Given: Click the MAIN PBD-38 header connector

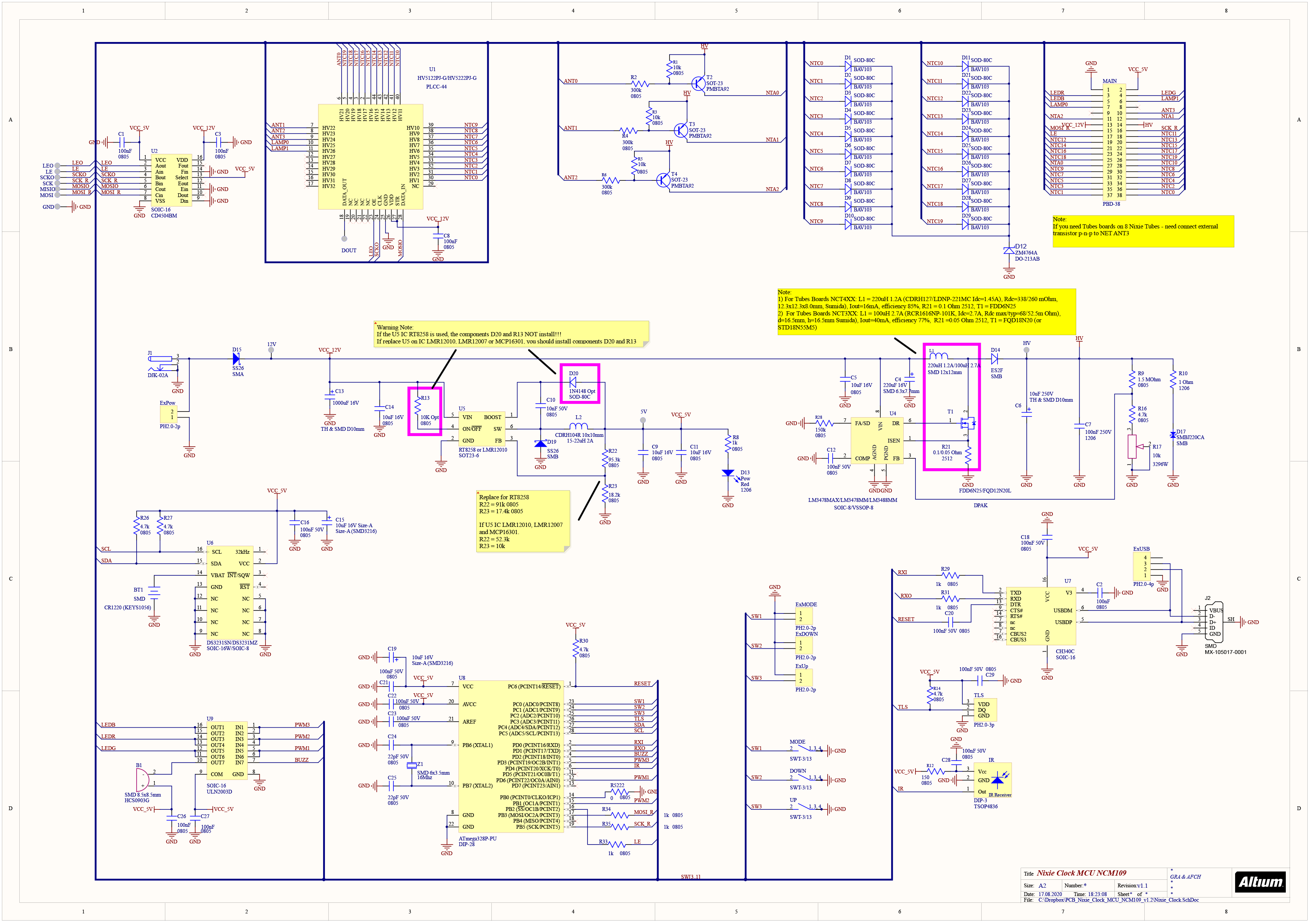Looking at the screenshot, I should click(1114, 142).
